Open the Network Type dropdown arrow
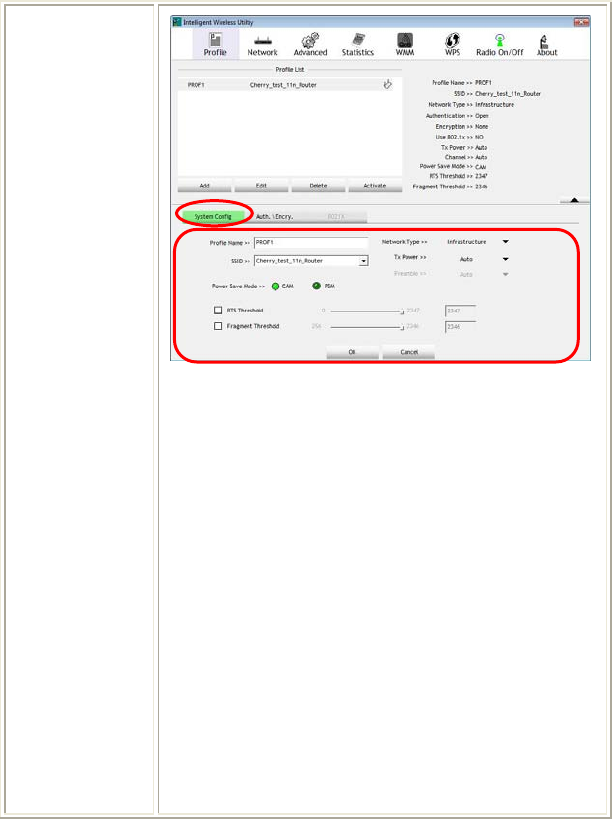Screen dimensions: 612x819 coord(505,242)
